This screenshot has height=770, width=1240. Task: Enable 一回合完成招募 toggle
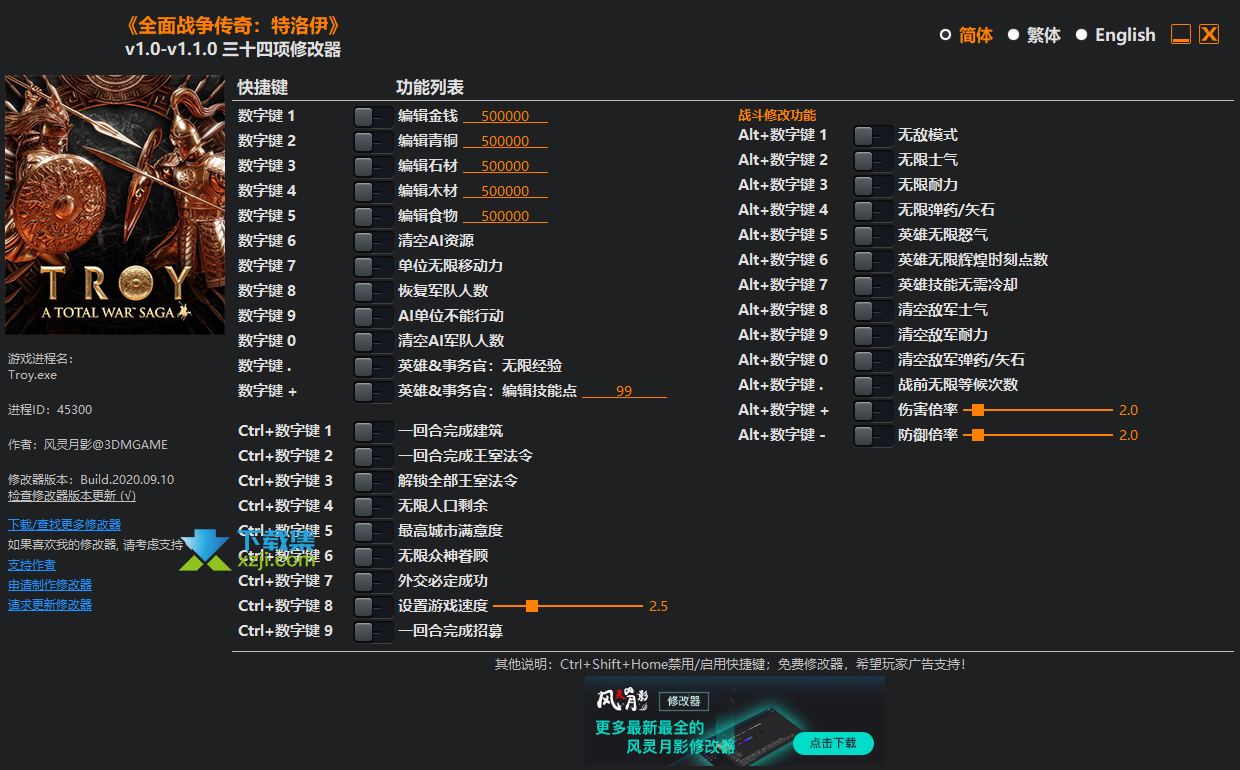[x=373, y=631]
